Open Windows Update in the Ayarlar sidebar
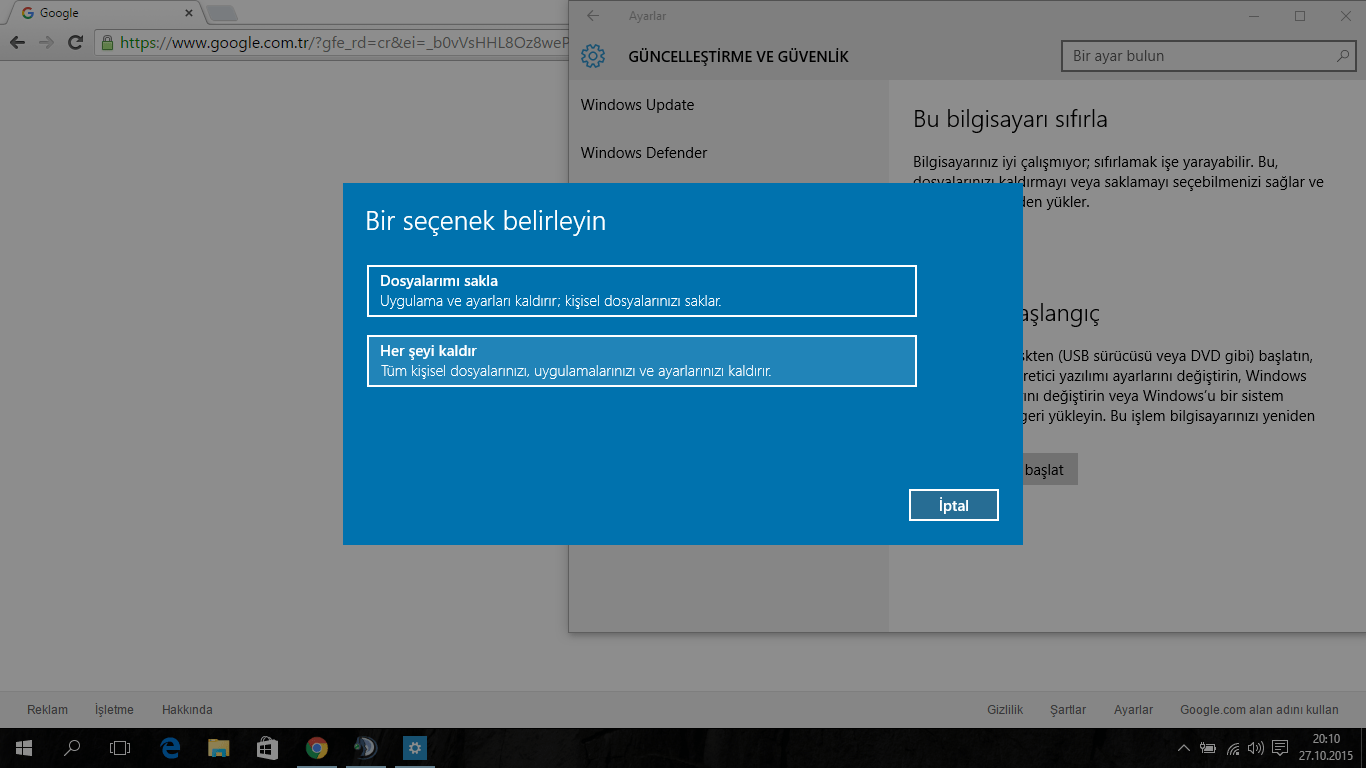 point(637,105)
